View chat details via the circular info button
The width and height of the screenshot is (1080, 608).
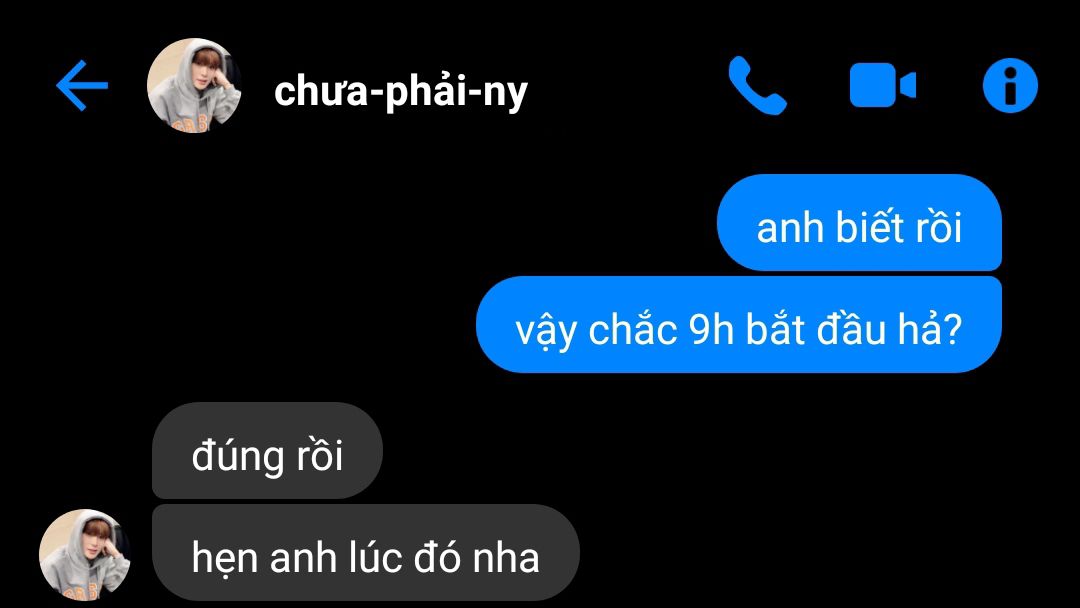coord(1010,85)
